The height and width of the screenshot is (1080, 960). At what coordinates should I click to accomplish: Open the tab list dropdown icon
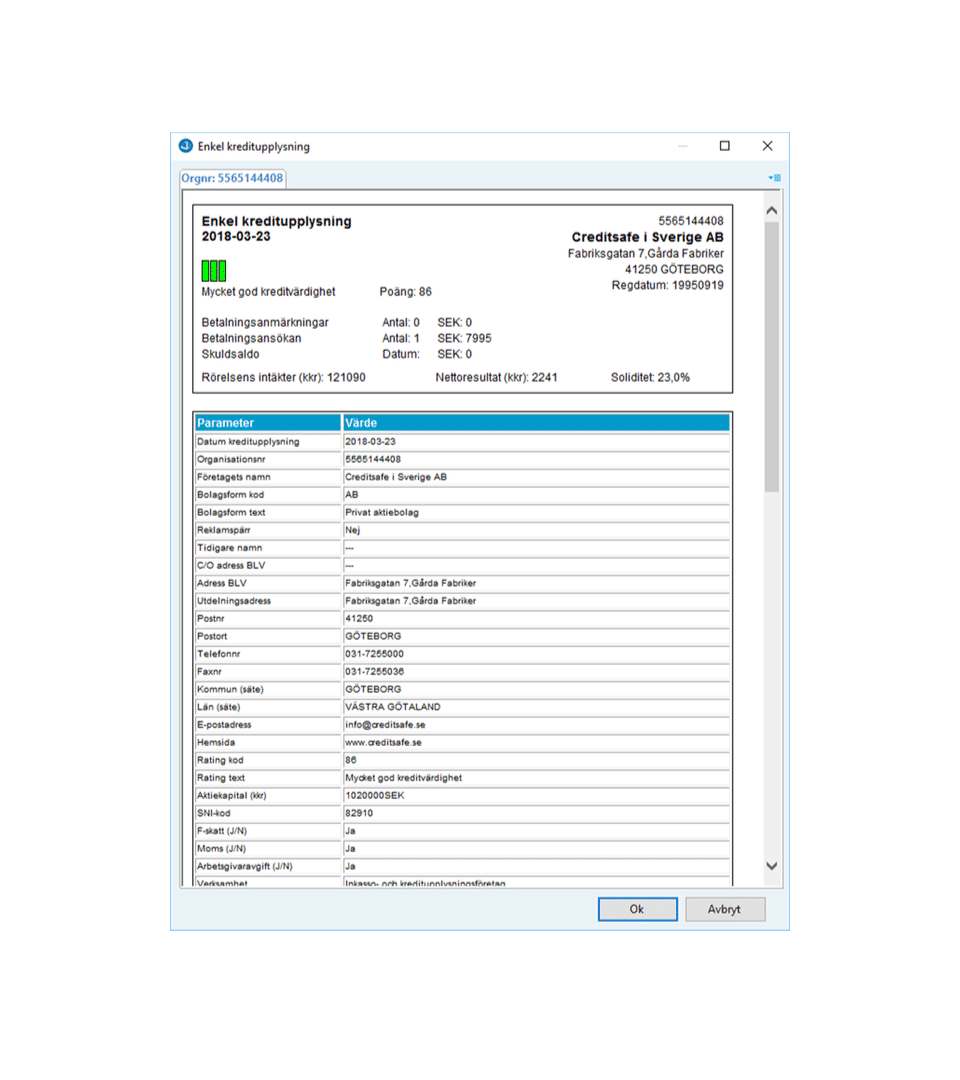[775, 178]
